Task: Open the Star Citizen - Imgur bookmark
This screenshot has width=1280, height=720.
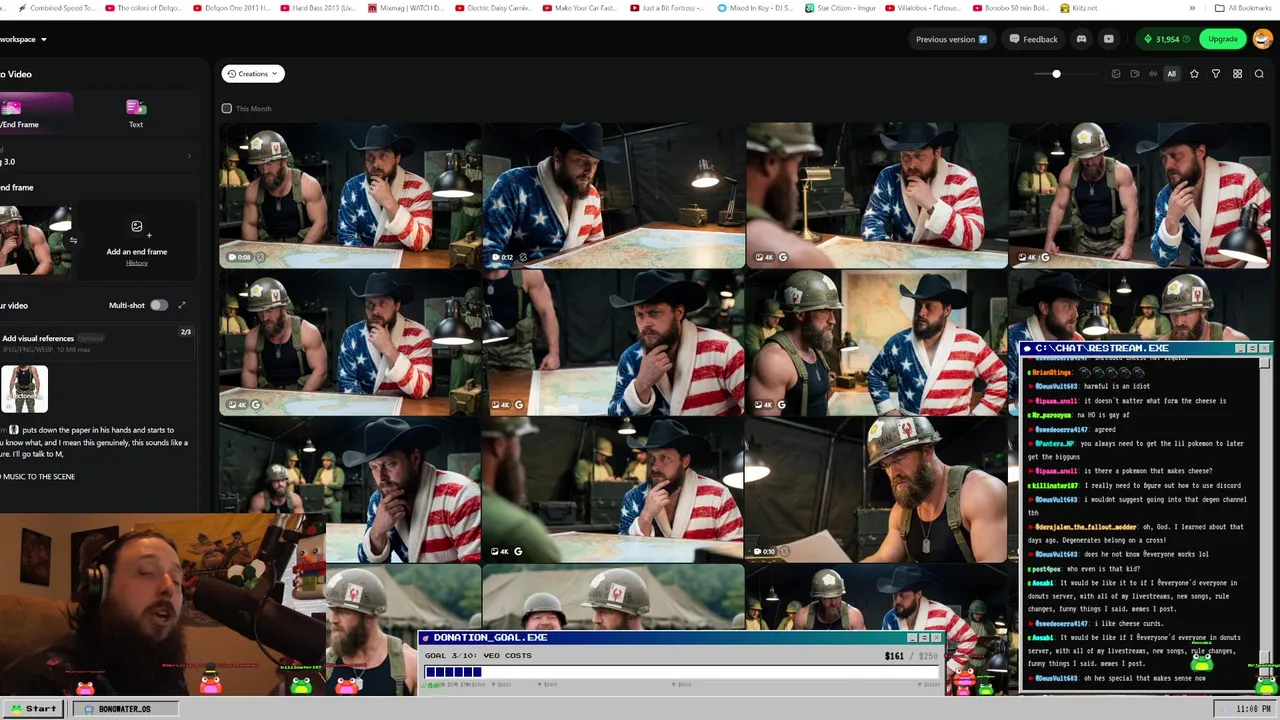Action: coord(840,8)
